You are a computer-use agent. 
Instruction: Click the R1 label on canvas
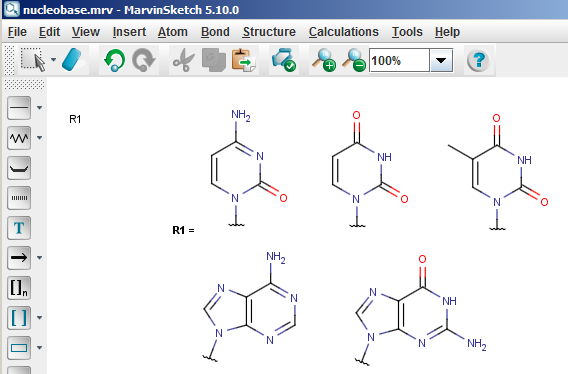[x=75, y=119]
